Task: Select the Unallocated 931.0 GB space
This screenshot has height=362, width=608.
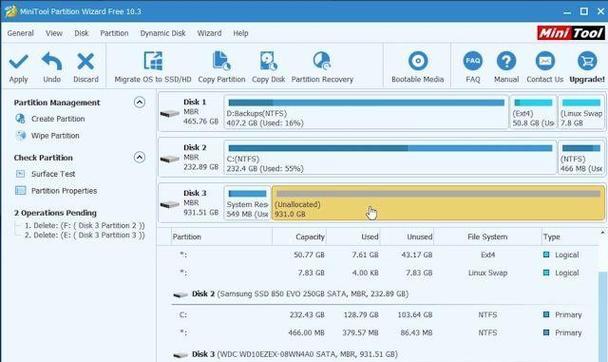Action: point(438,203)
